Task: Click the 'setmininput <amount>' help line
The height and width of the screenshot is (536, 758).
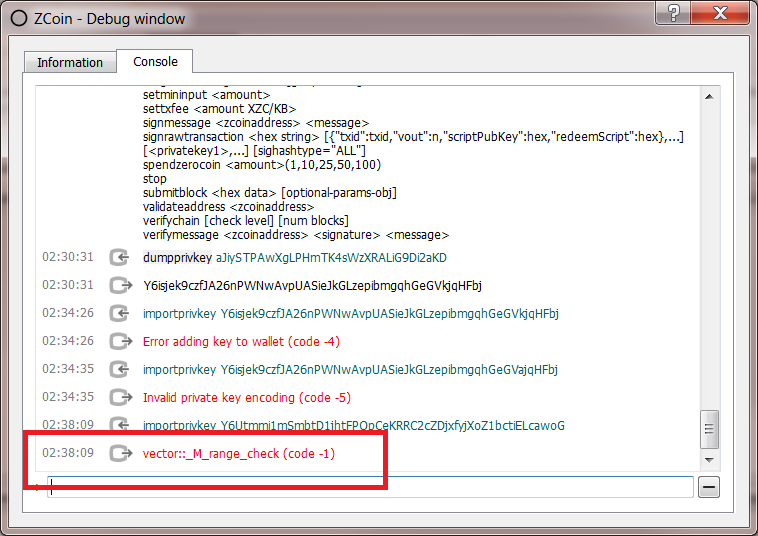Action: tap(206, 95)
